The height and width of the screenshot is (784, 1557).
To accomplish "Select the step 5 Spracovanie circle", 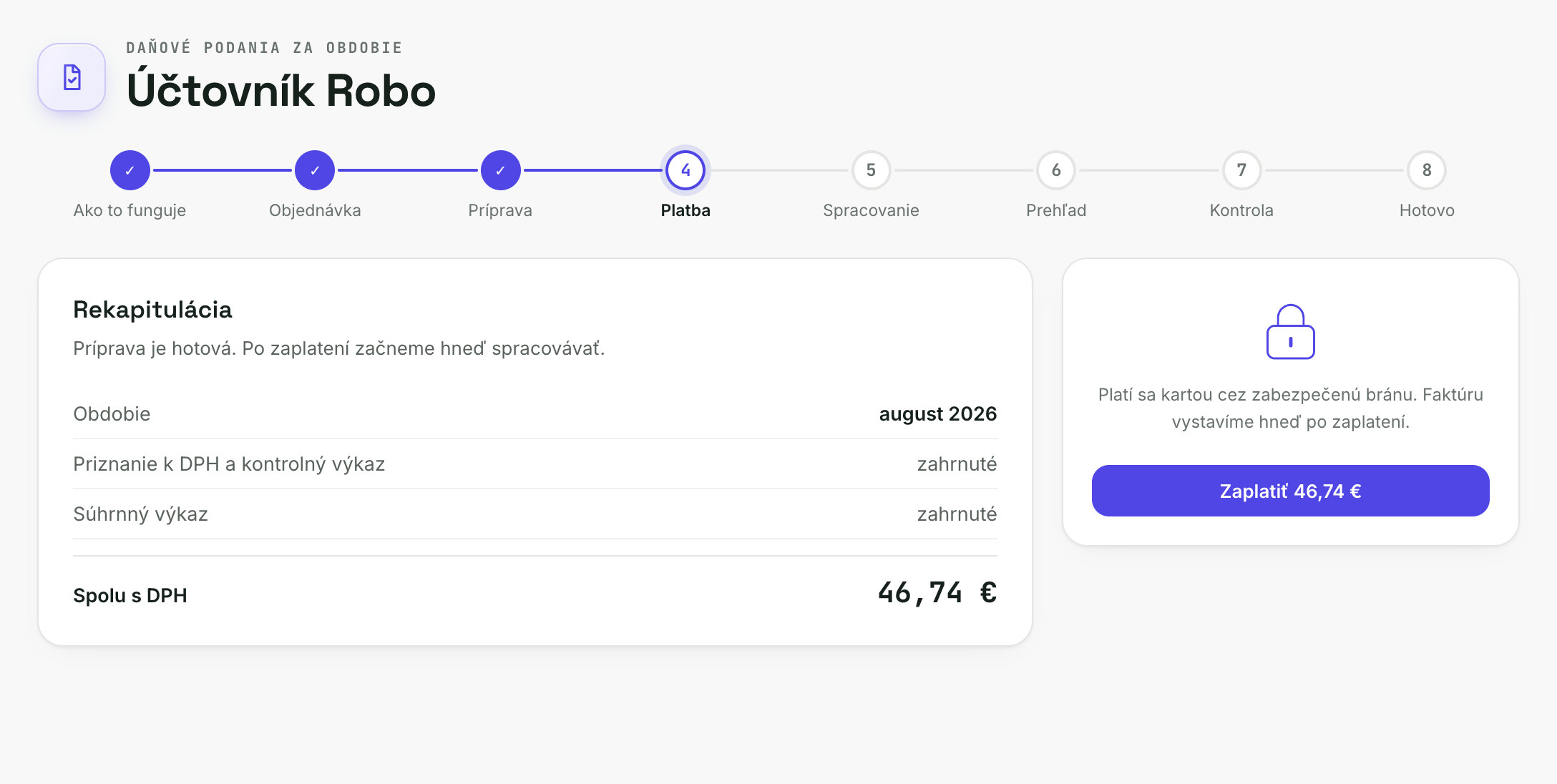I will click(871, 170).
